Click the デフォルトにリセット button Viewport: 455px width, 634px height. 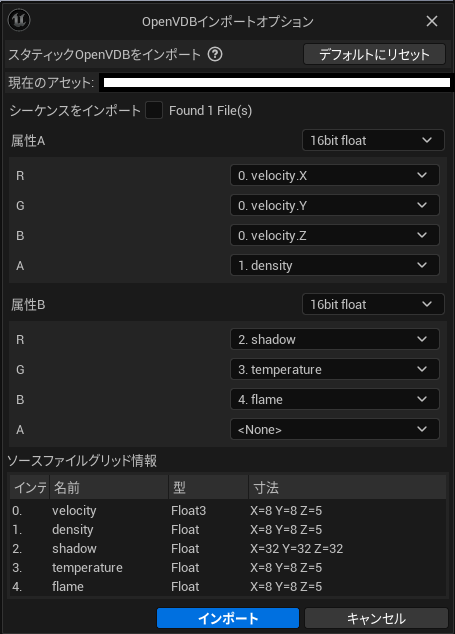pos(374,54)
